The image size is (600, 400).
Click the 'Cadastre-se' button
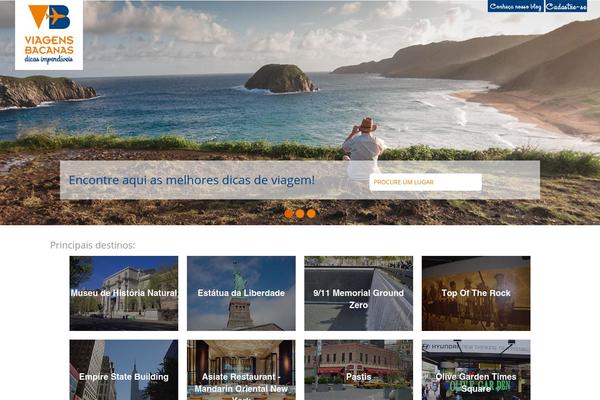pos(566,6)
